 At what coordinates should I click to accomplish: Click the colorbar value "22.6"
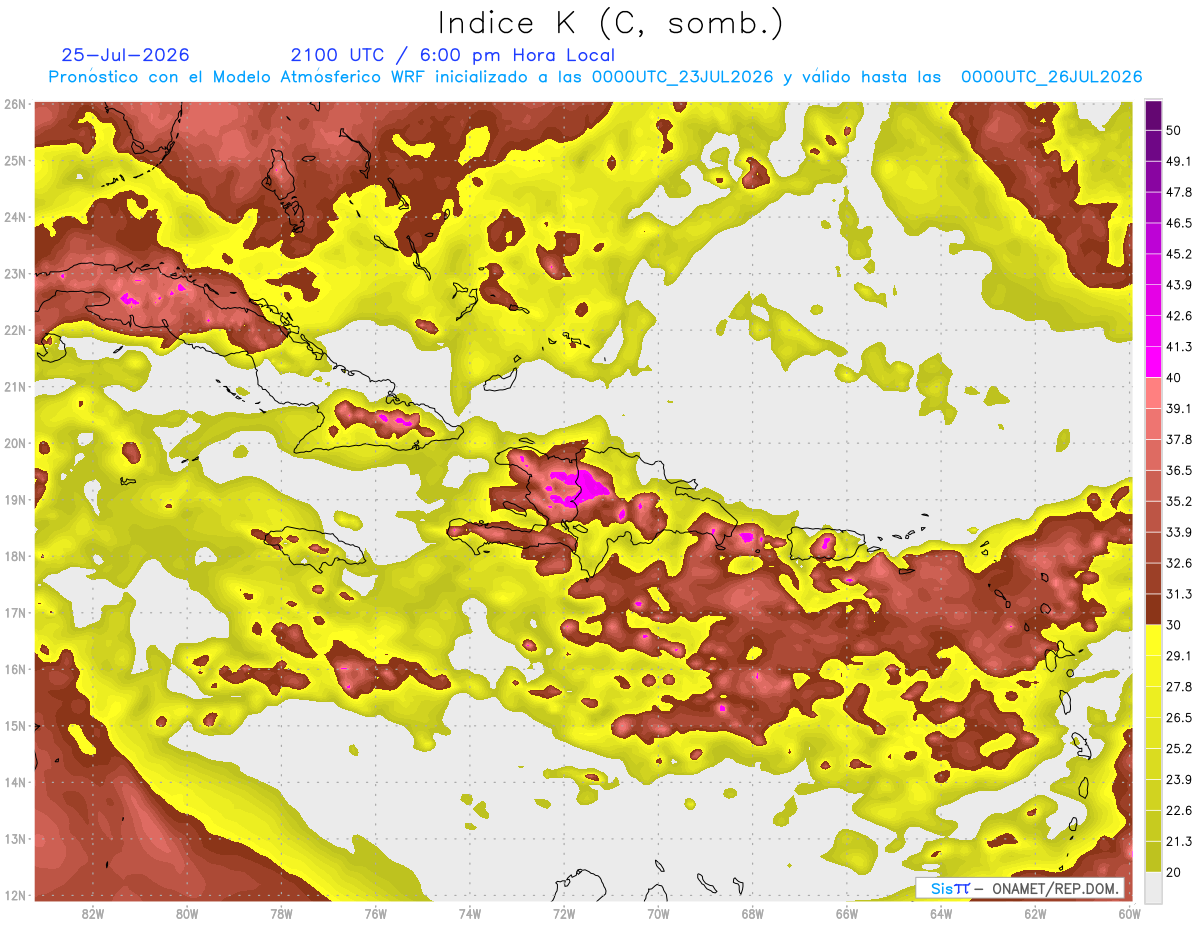pos(1179,811)
